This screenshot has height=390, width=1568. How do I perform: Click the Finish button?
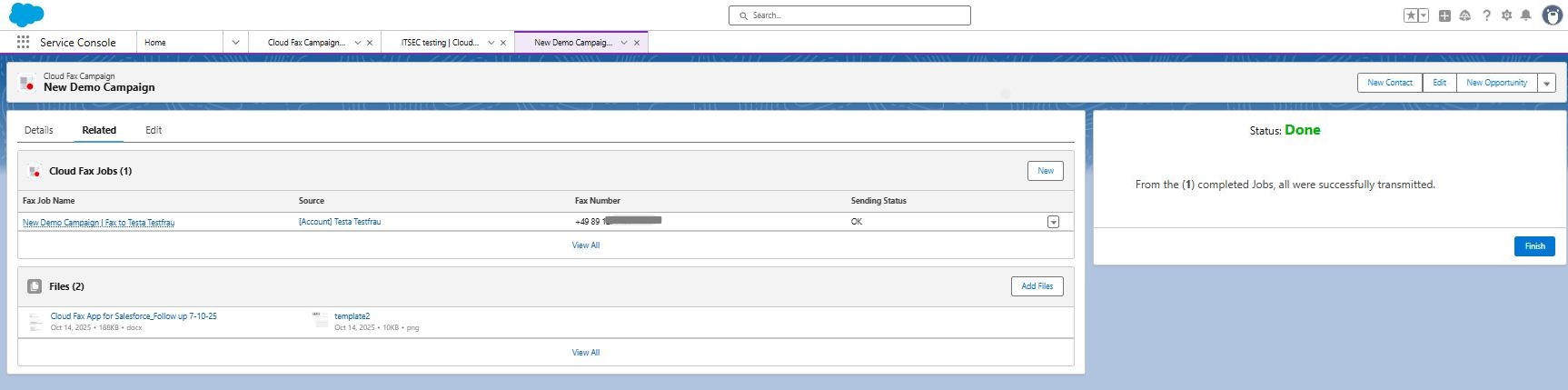point(1534,246)
